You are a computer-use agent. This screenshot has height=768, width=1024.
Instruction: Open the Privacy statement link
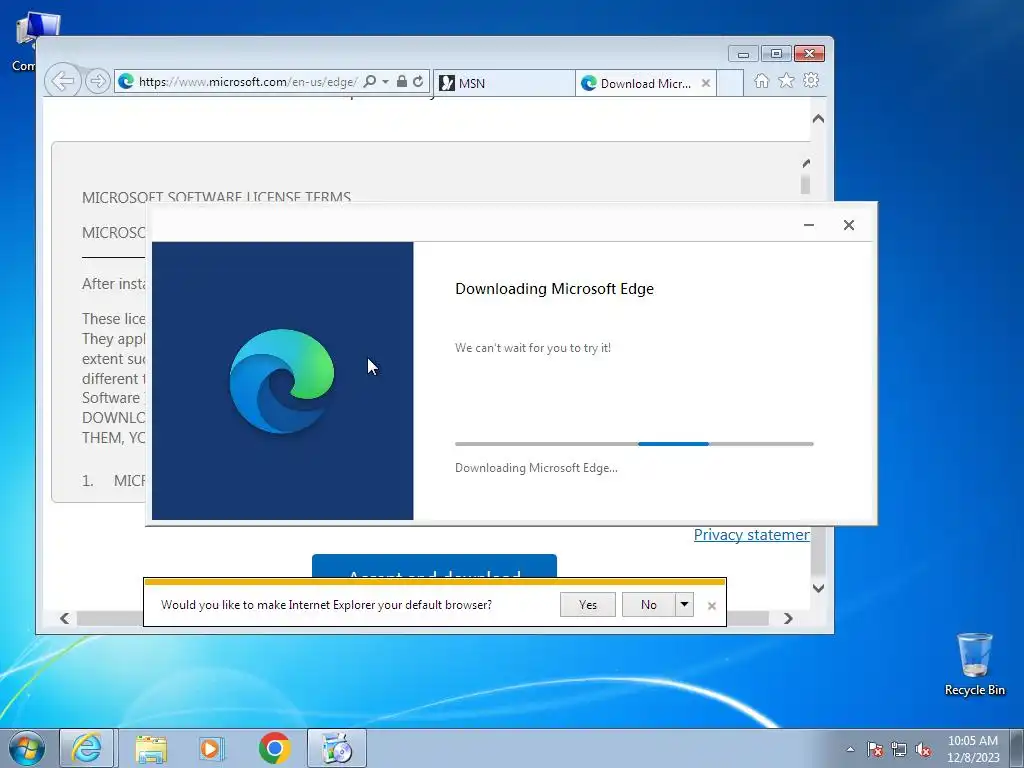(751, 535)
